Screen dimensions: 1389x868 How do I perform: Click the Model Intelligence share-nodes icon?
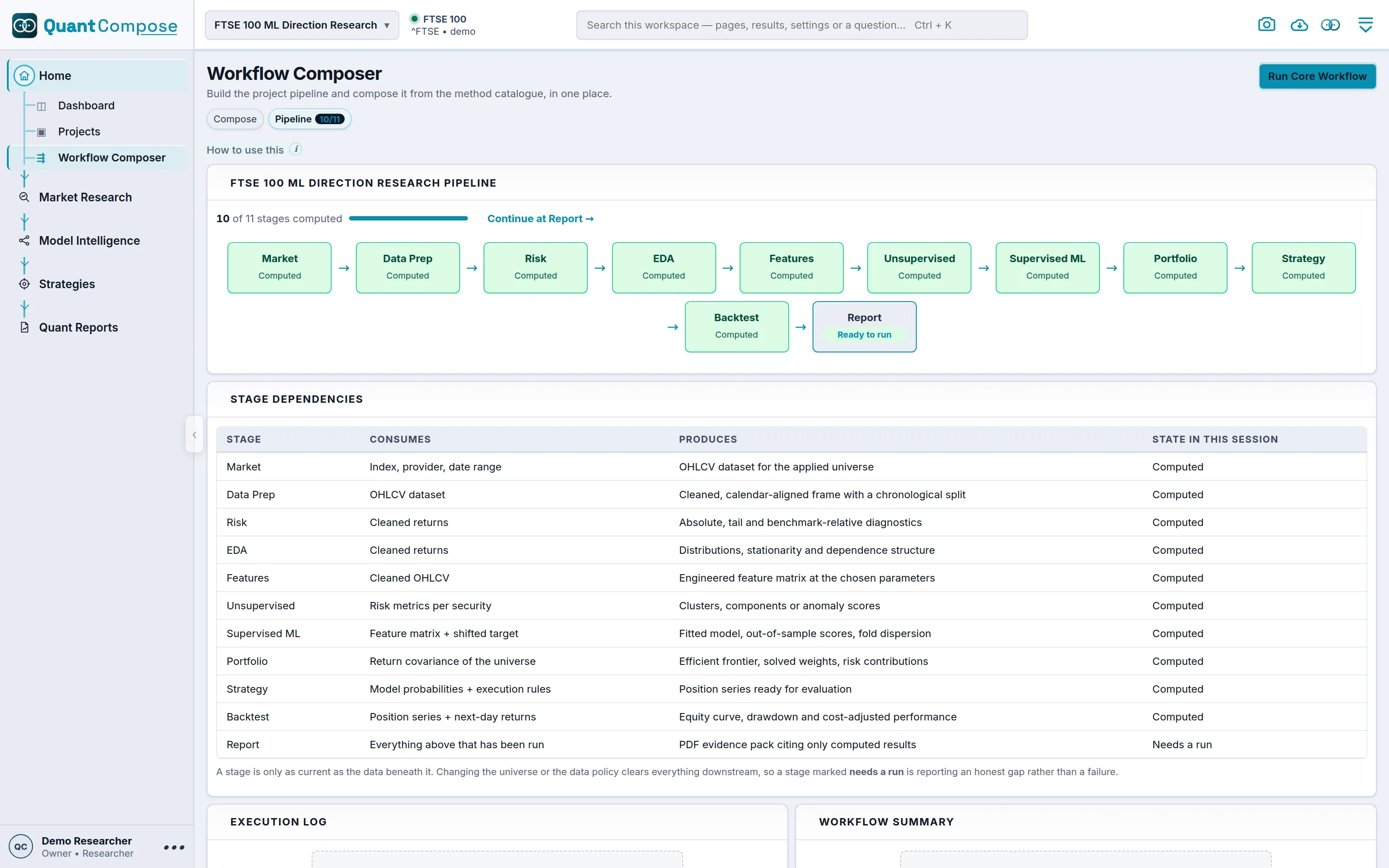point(24,240)
